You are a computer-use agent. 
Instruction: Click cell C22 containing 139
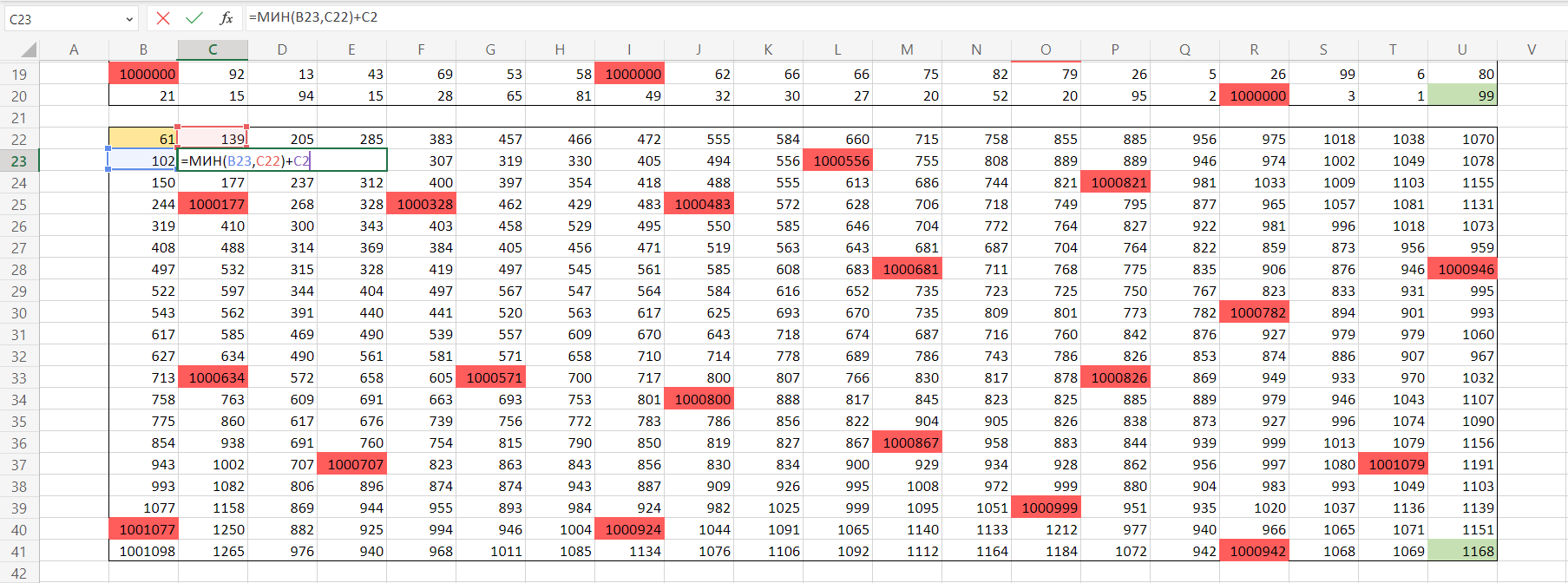213,139
